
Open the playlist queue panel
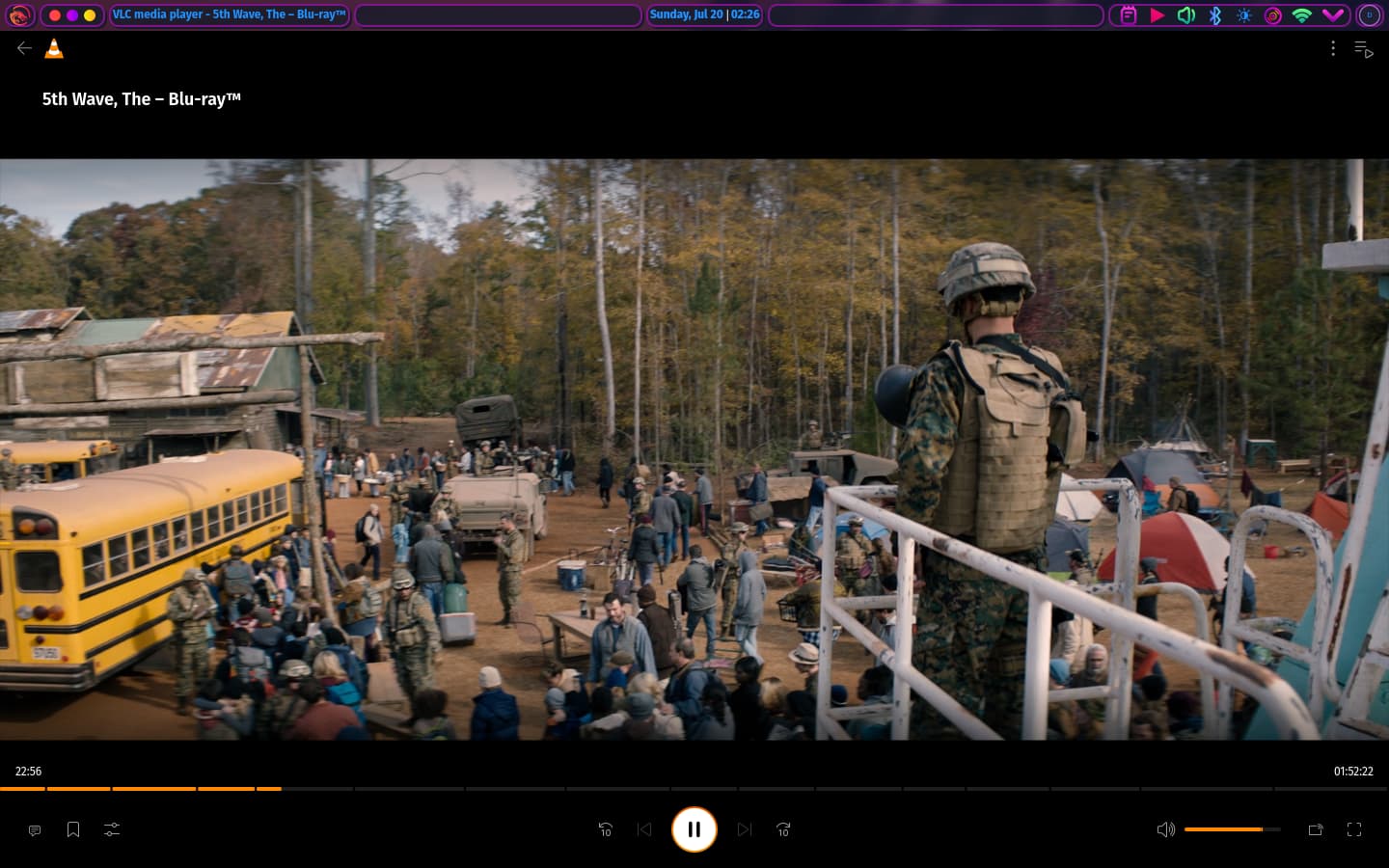click(x=1363, y=49)
